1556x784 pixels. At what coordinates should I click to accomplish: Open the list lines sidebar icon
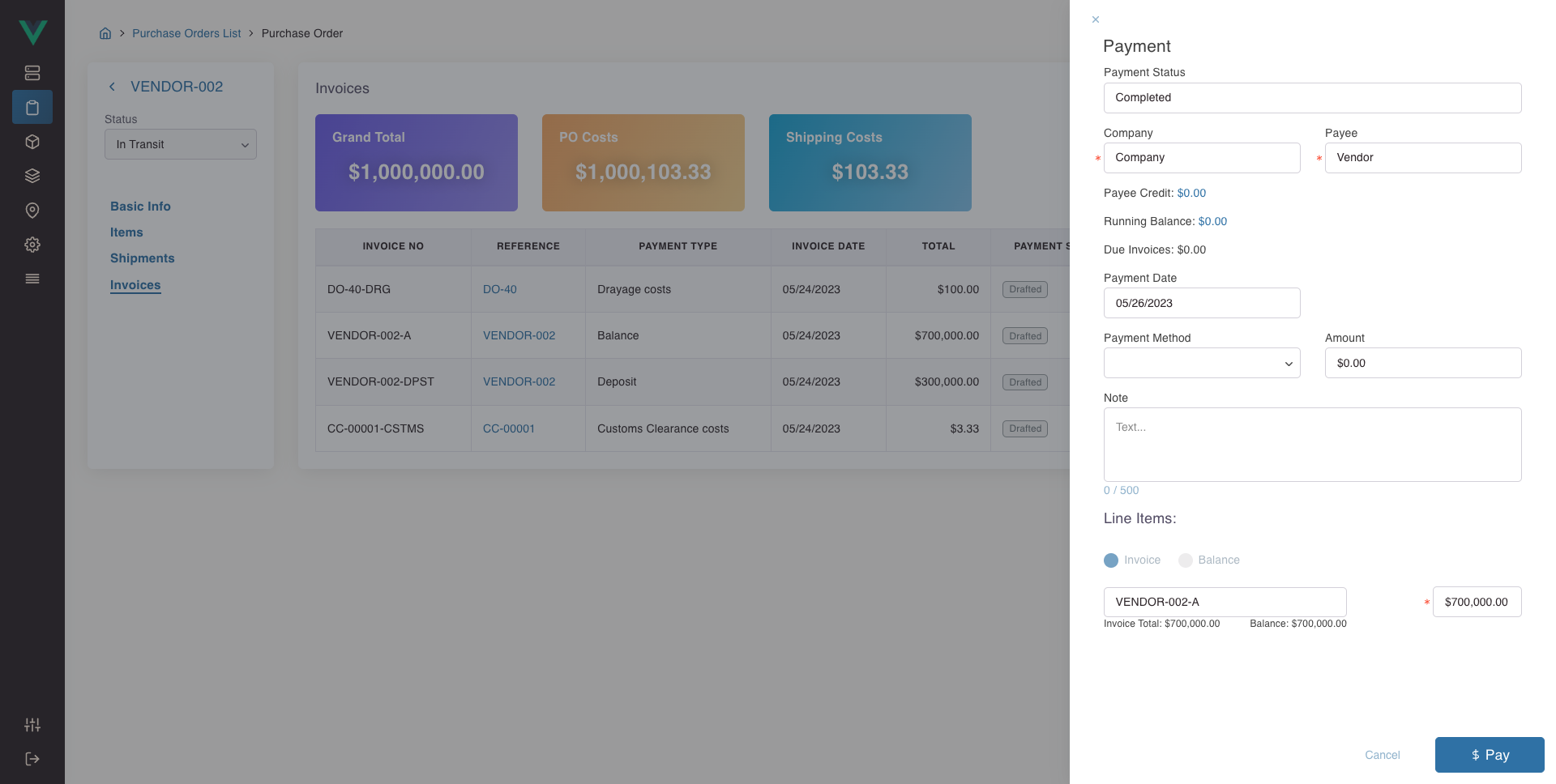point(32,279)
